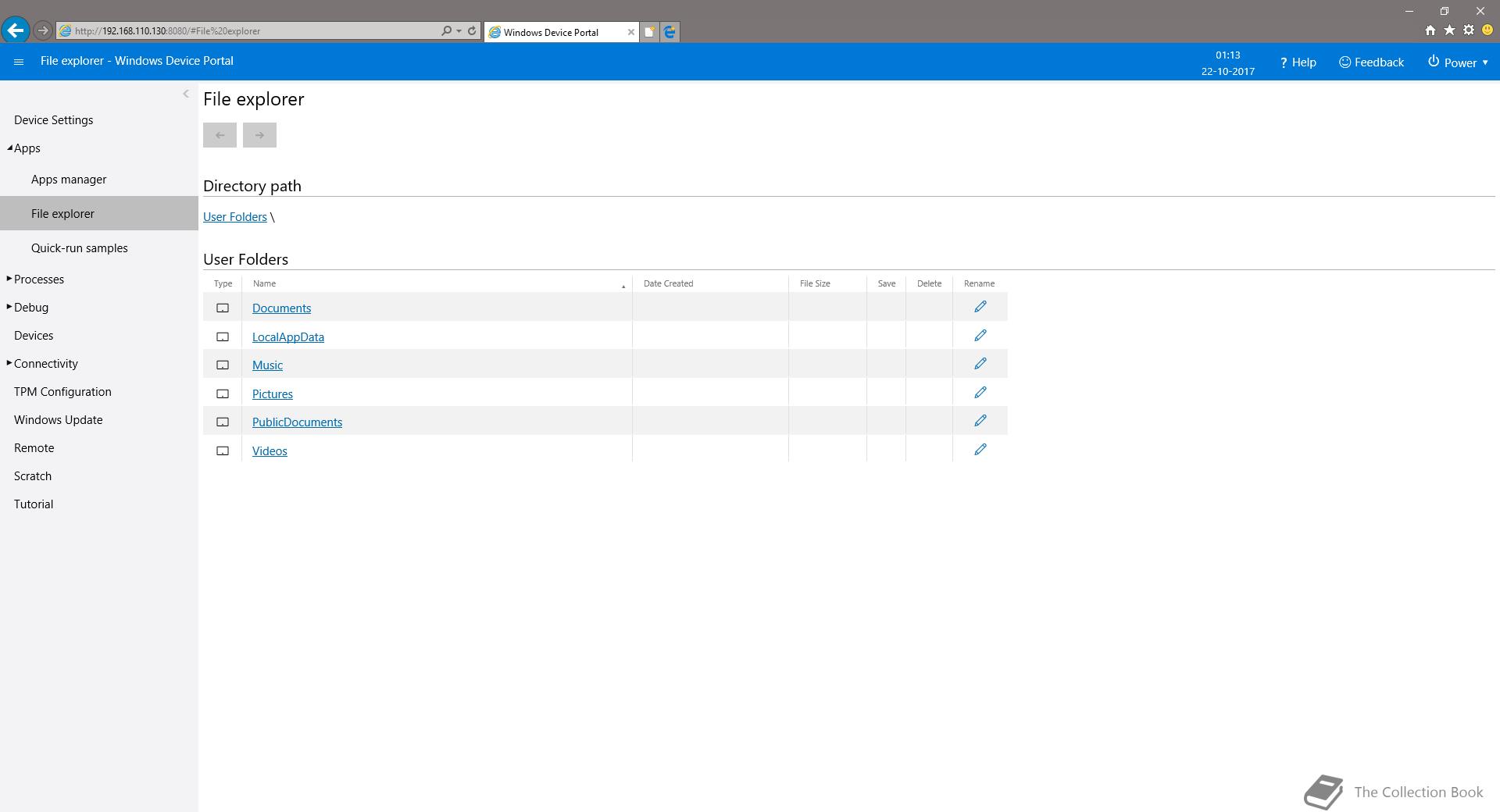Open Apps manager page
The width and height of the screenshot is (1500, 812).
(x=69, y=180)
